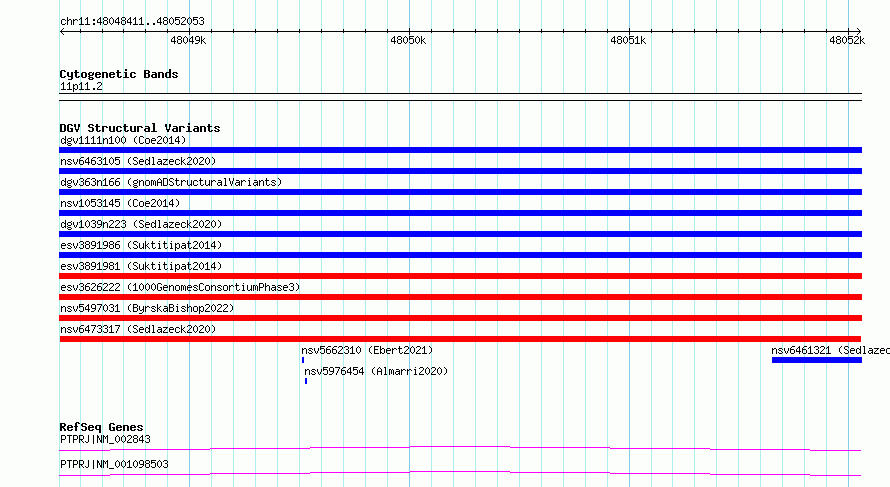Viewport: 890px width, 487px height.
Task: Open nsv5662310 (Ebert2021) variant label
Action: (367, 350)
